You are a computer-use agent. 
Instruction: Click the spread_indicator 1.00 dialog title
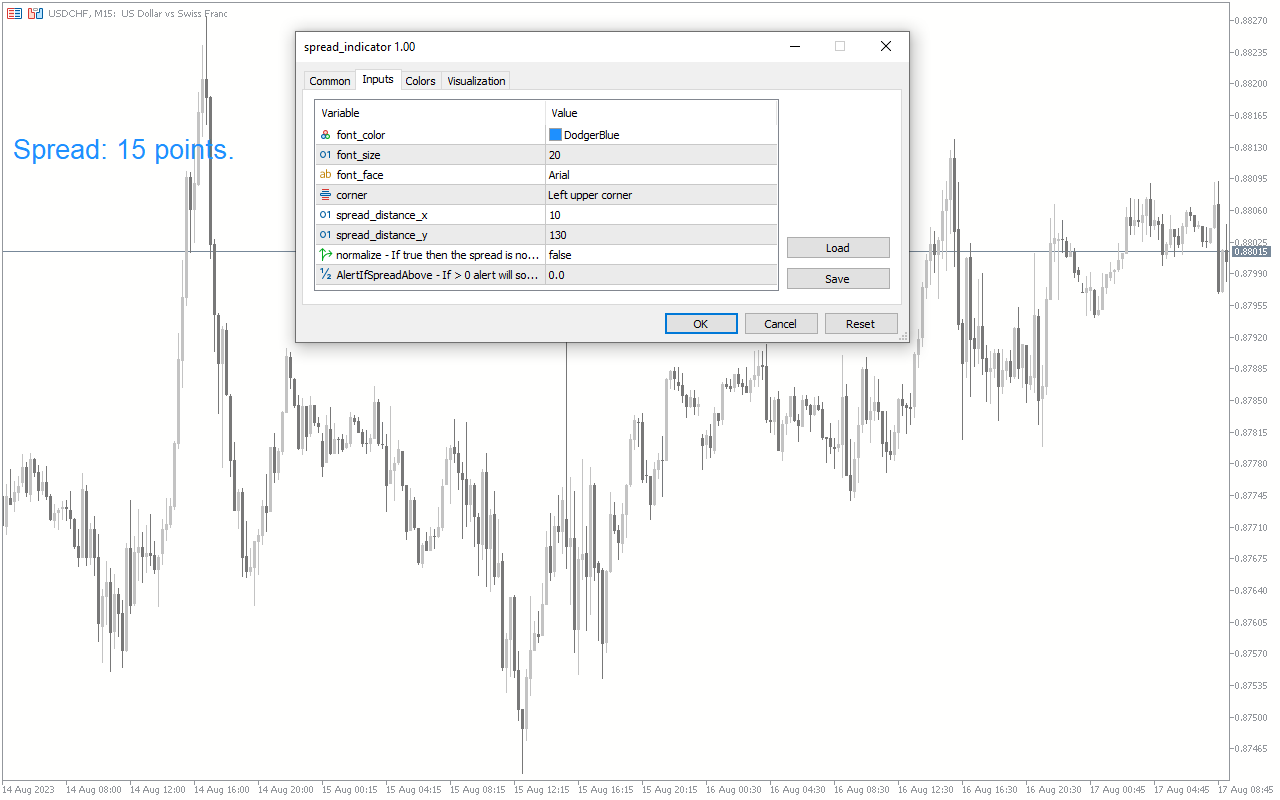360,47
